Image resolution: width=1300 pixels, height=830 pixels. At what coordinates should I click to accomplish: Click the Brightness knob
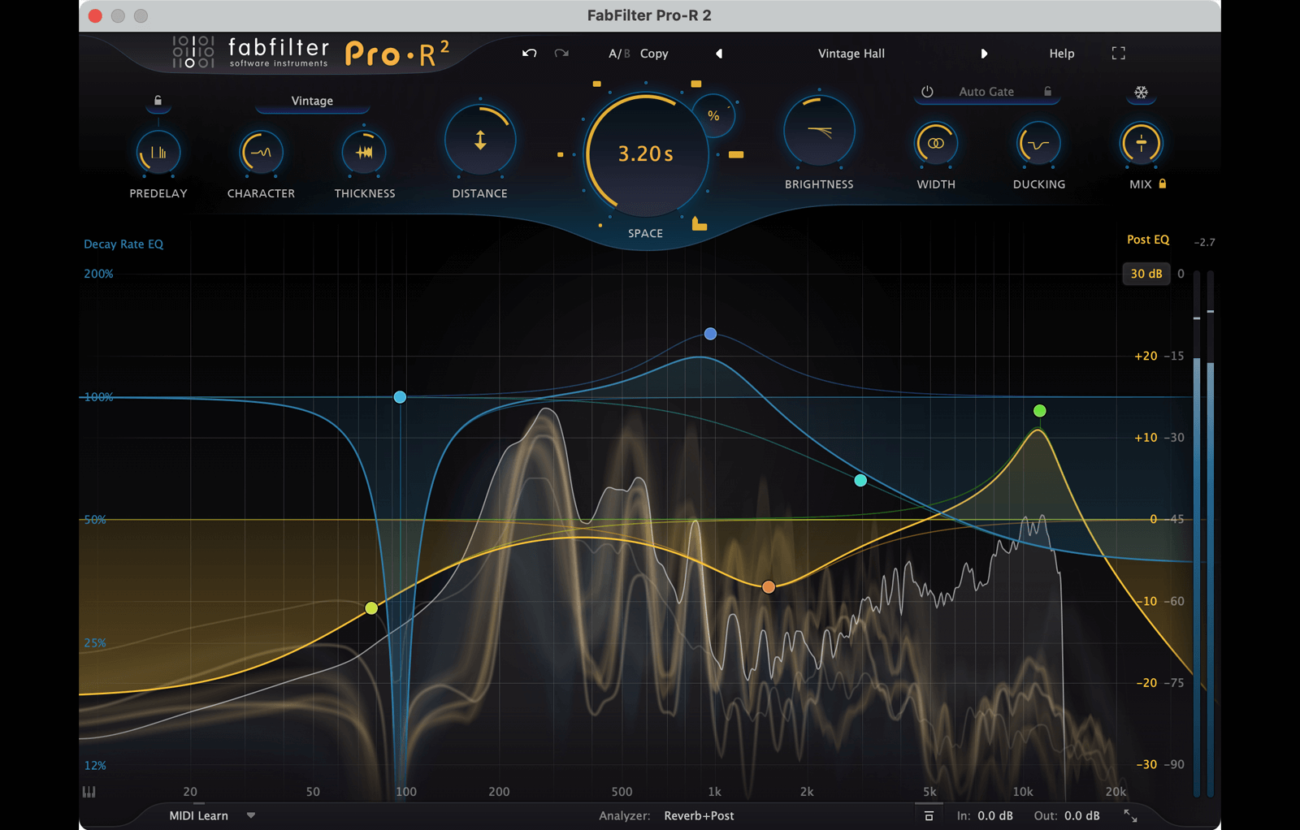click(x=819, y=131)
